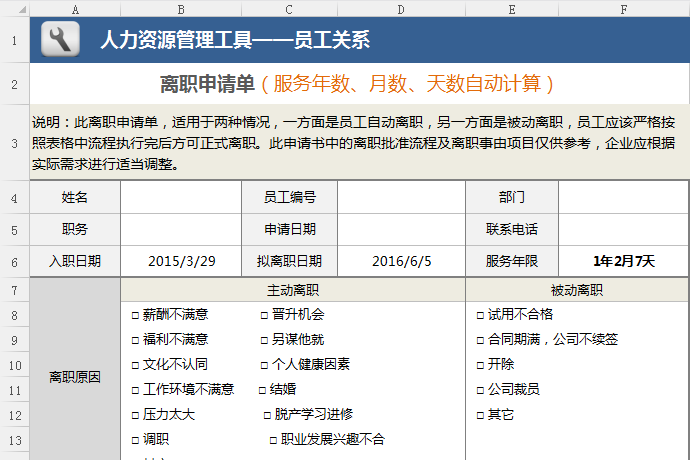Check the 试用不合格 box
The image size is (690, 460).
[480, 315]
